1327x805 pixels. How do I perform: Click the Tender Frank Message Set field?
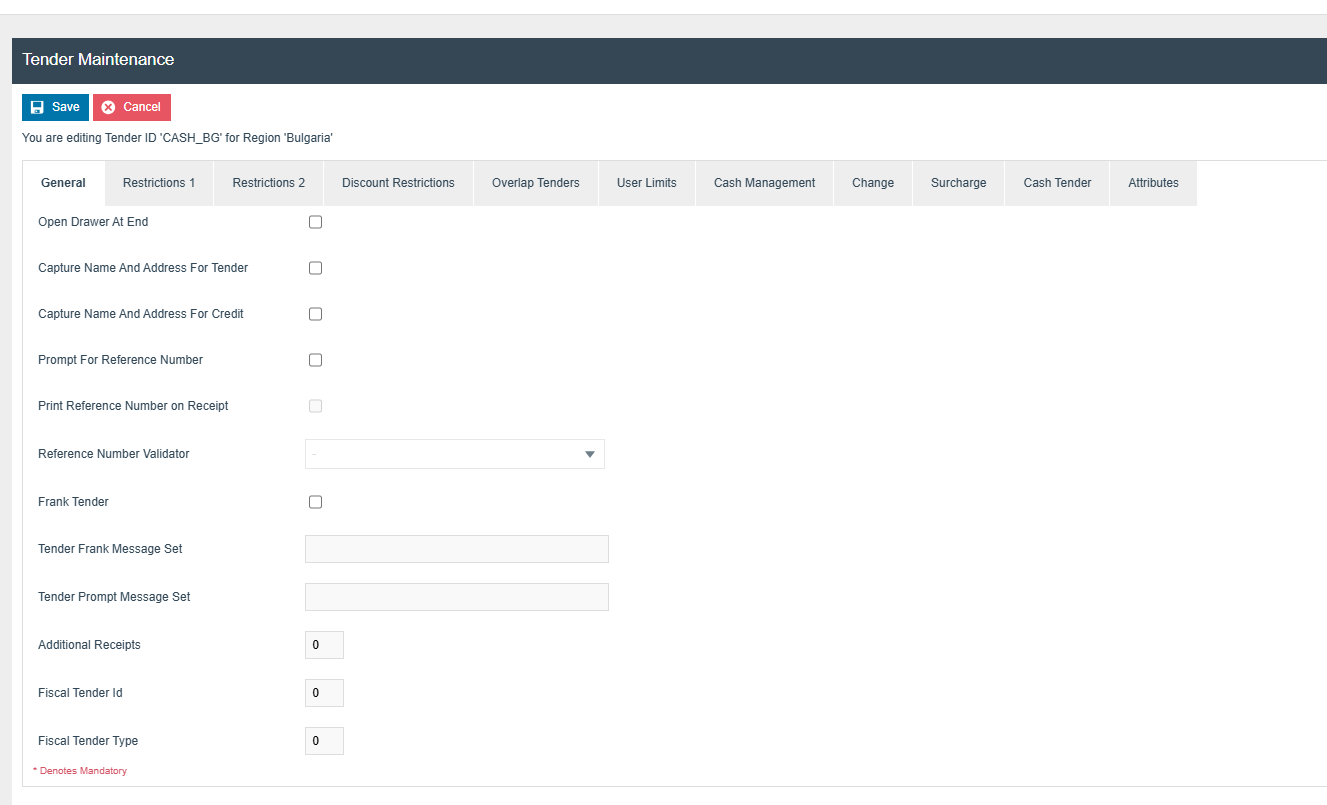click(456, 549)
